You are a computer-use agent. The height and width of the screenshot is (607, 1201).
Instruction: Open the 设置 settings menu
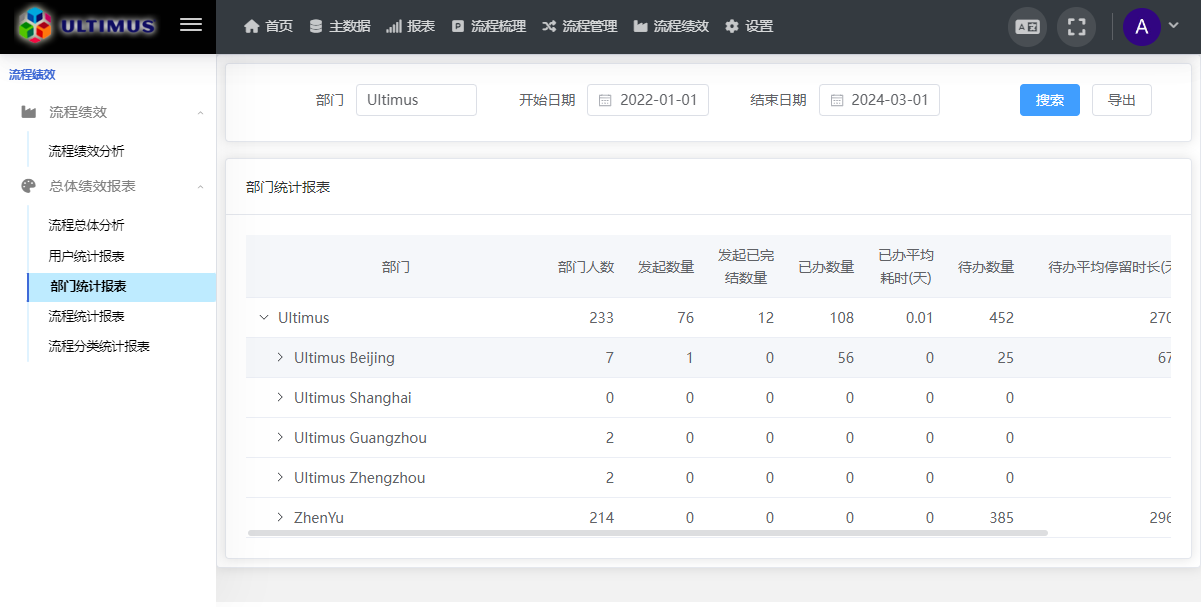(749, 27)
